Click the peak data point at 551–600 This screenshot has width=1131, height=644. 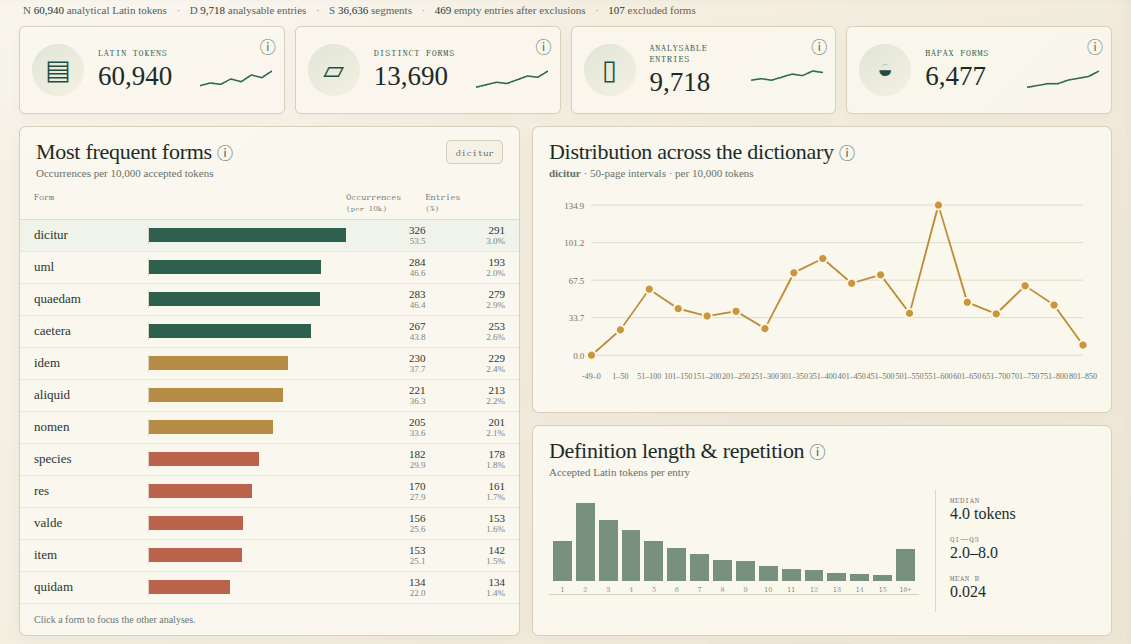click(x=938, y=206)
